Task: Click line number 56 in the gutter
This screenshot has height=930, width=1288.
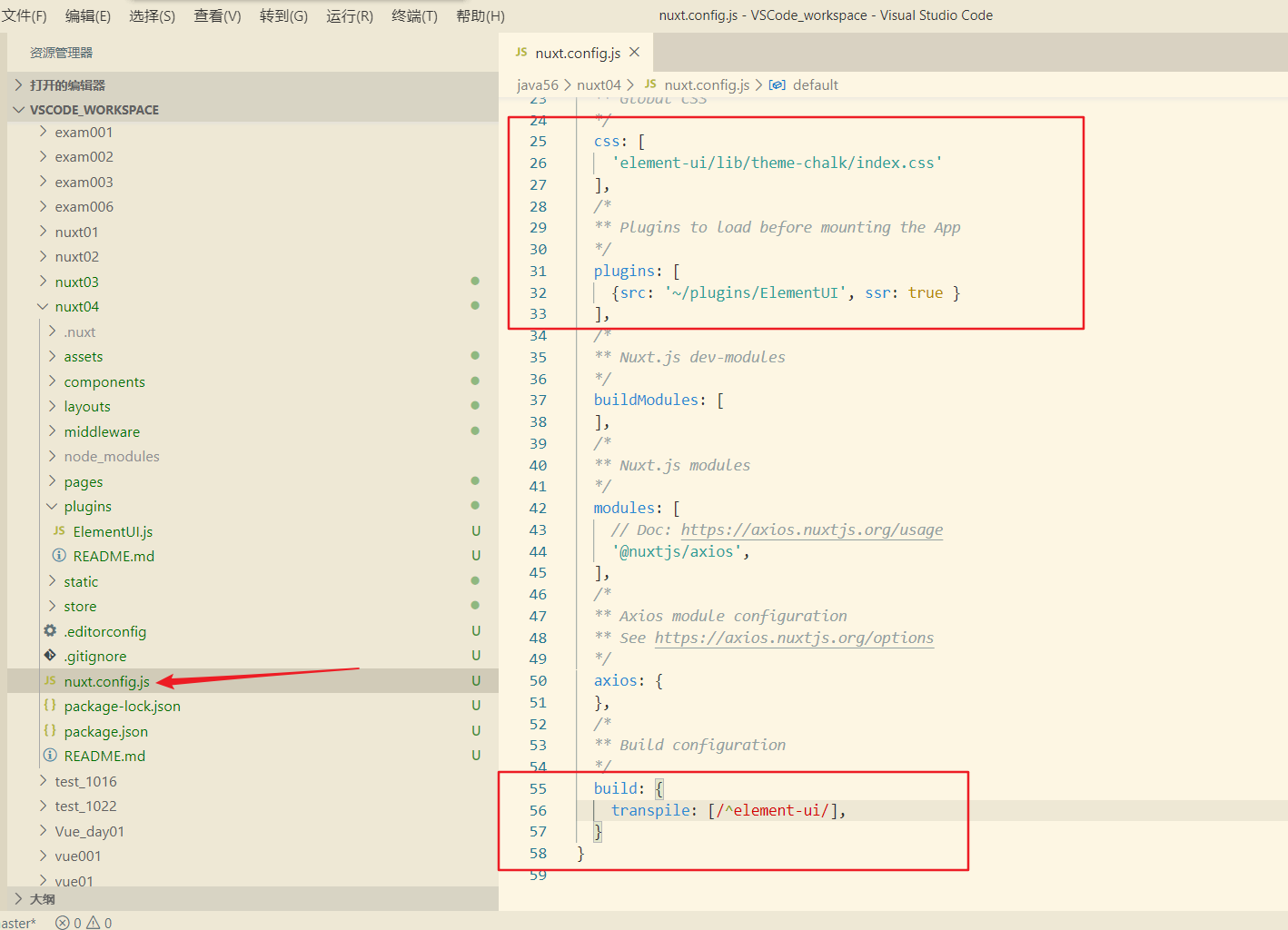Action: (539, 810)
